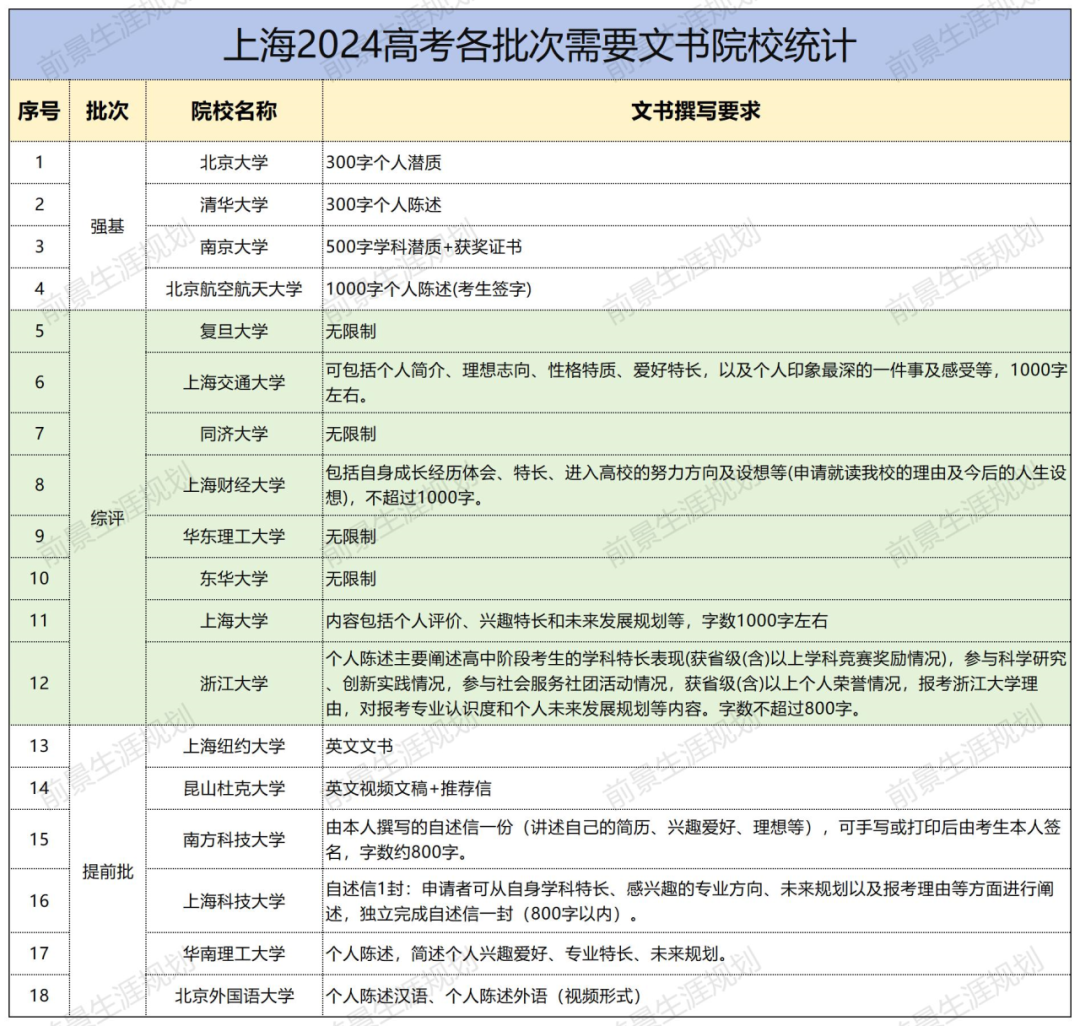Select the 同济大学 cell
The height and width of the screenshot is (1026, 1080).
(234, 434)
